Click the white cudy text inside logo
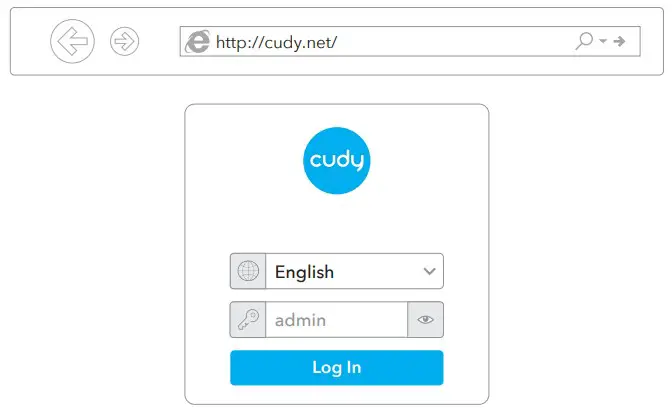This screenshot has height=415, width=672. point(336,160)
